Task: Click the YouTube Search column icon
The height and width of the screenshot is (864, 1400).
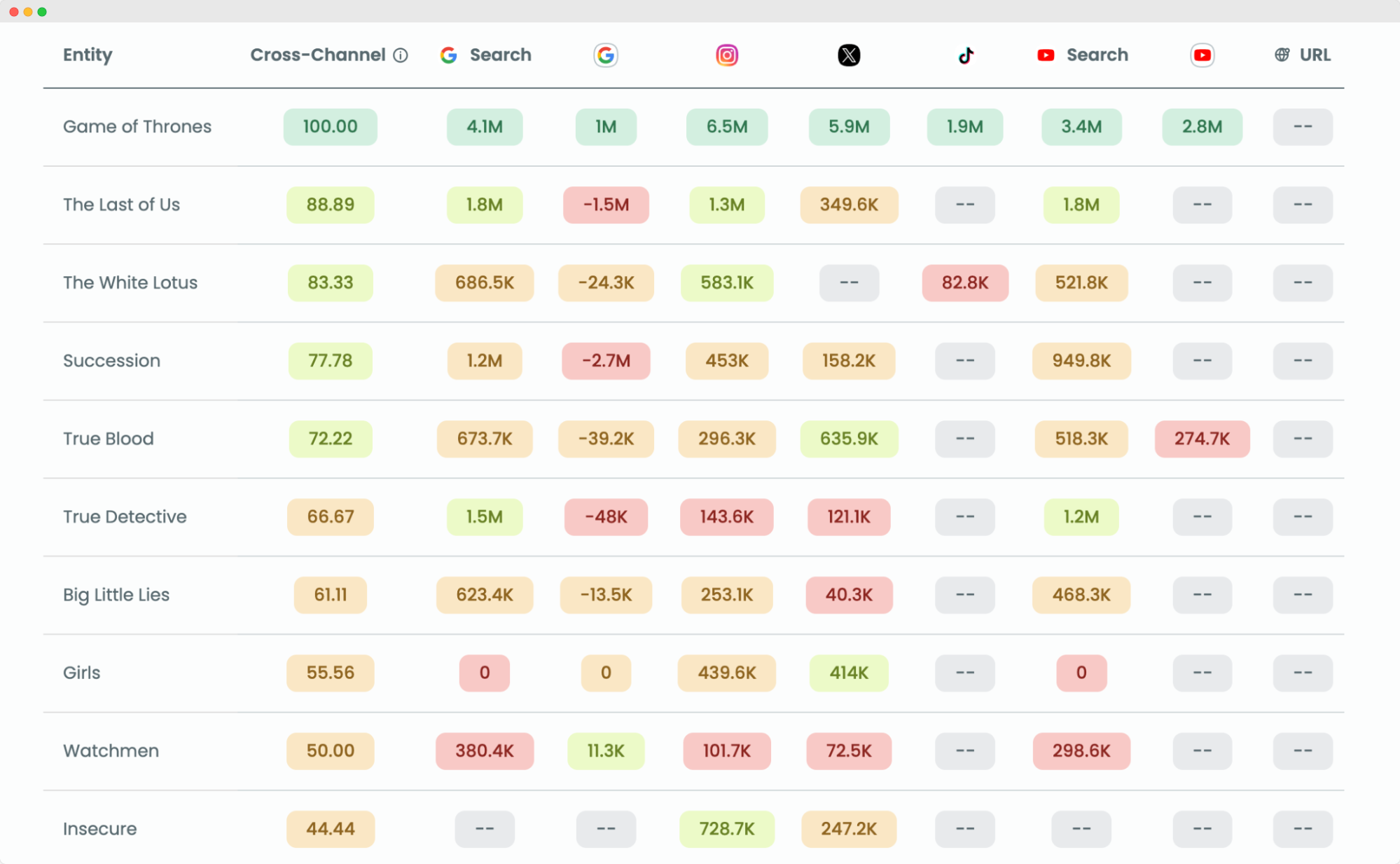Action: click(1046, 55)
